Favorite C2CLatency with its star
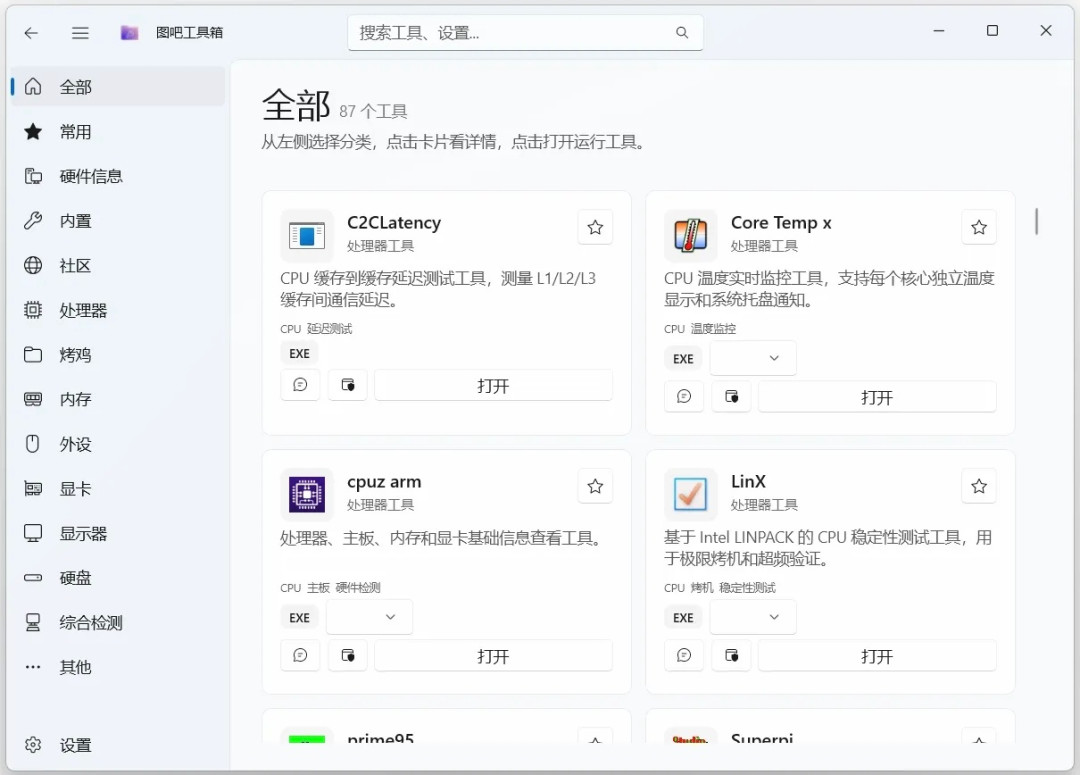 (x=595, y=227)
